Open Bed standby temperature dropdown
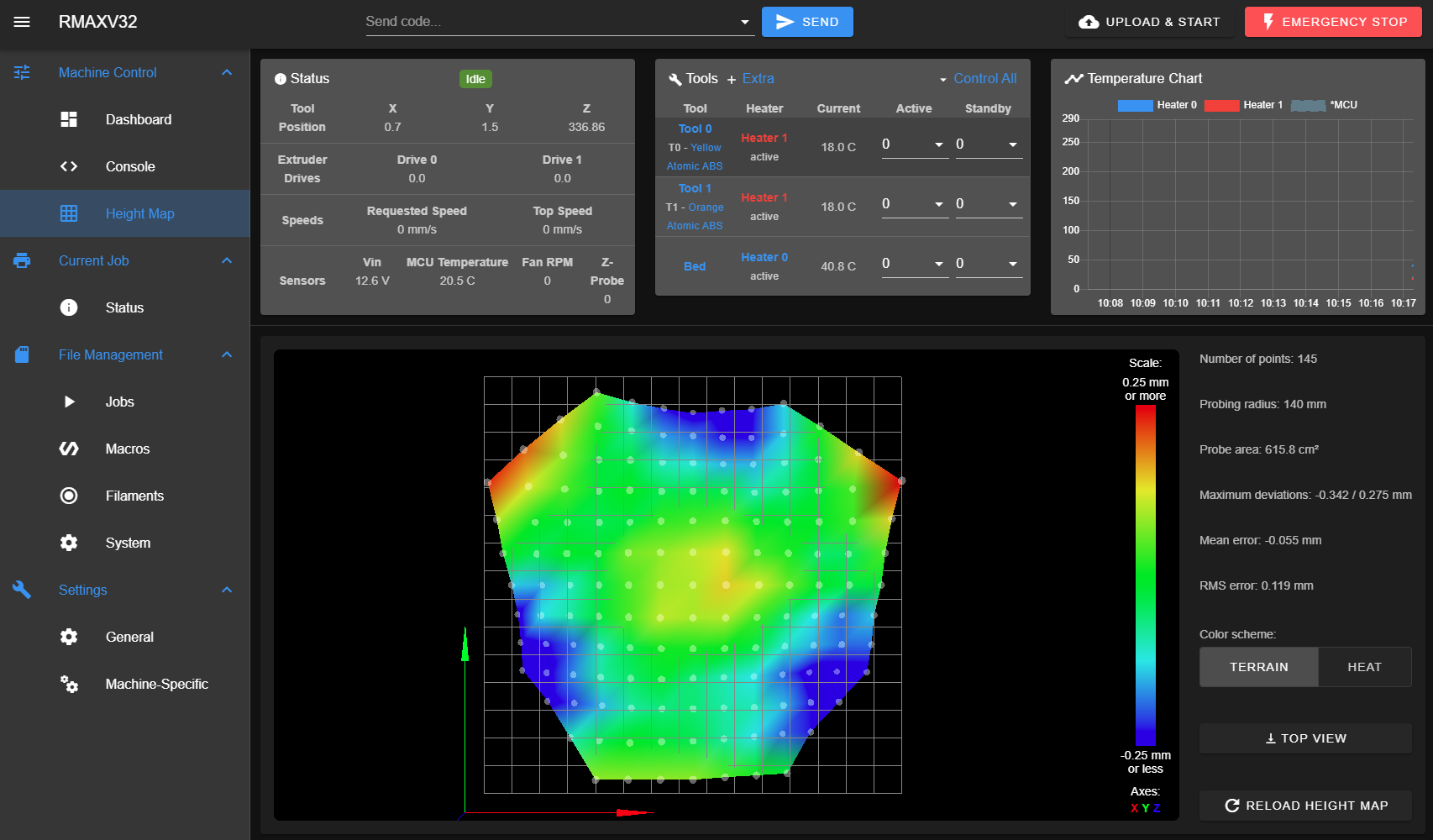The height and width of the screenshot is (840, 1433). pos(1013,264)
